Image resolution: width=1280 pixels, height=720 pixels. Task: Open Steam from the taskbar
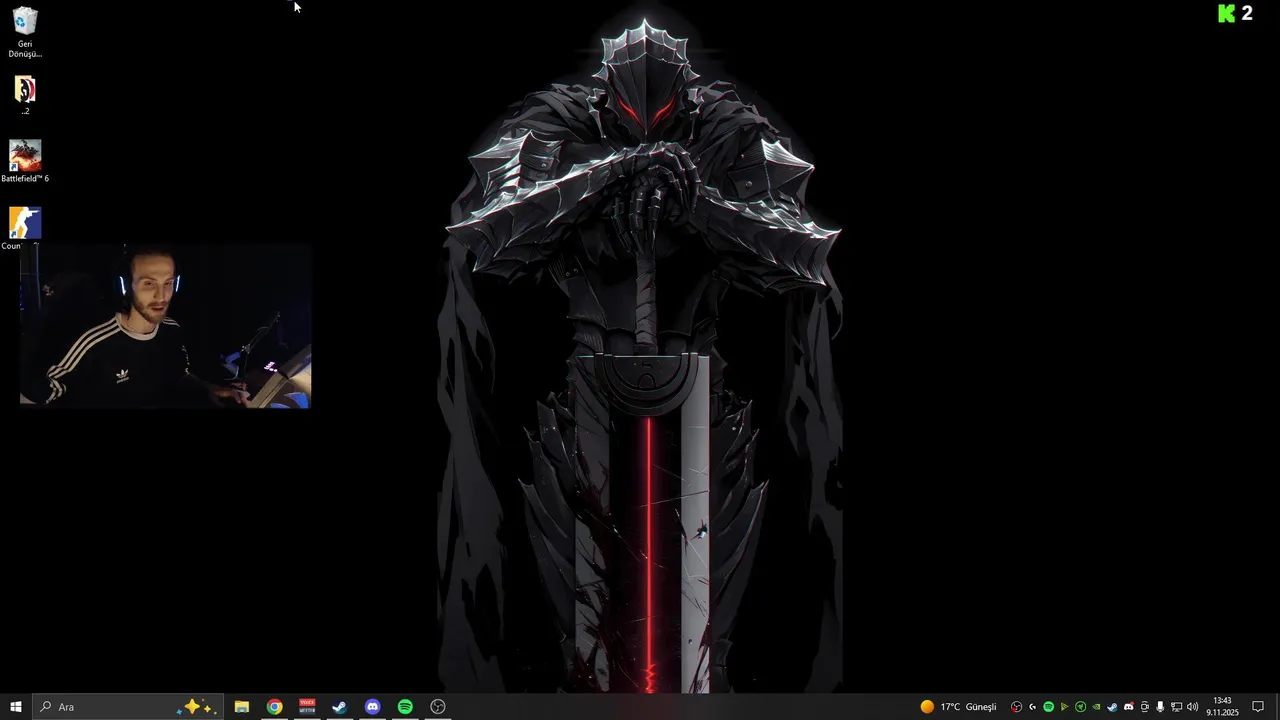point(340,707)
